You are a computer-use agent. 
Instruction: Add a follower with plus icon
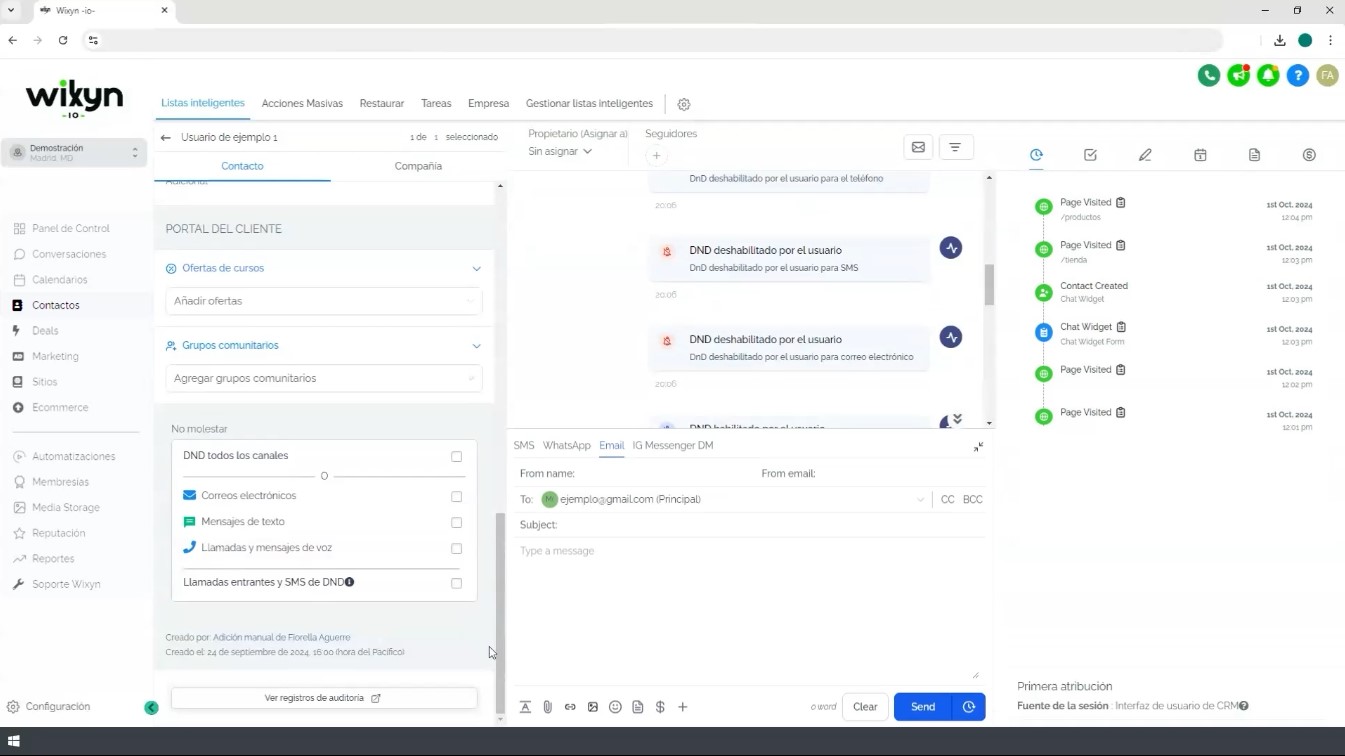pyautogui.click(x=656, y=155)
